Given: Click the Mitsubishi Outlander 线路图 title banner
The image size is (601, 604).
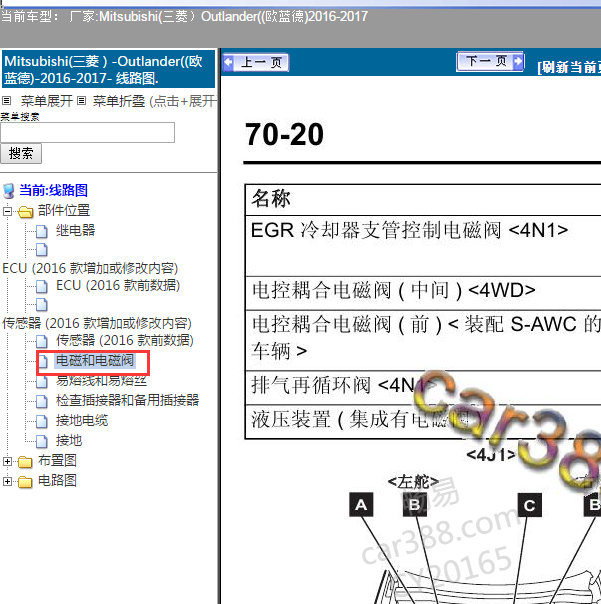Looking at the screenshot, I should point(109,69).
